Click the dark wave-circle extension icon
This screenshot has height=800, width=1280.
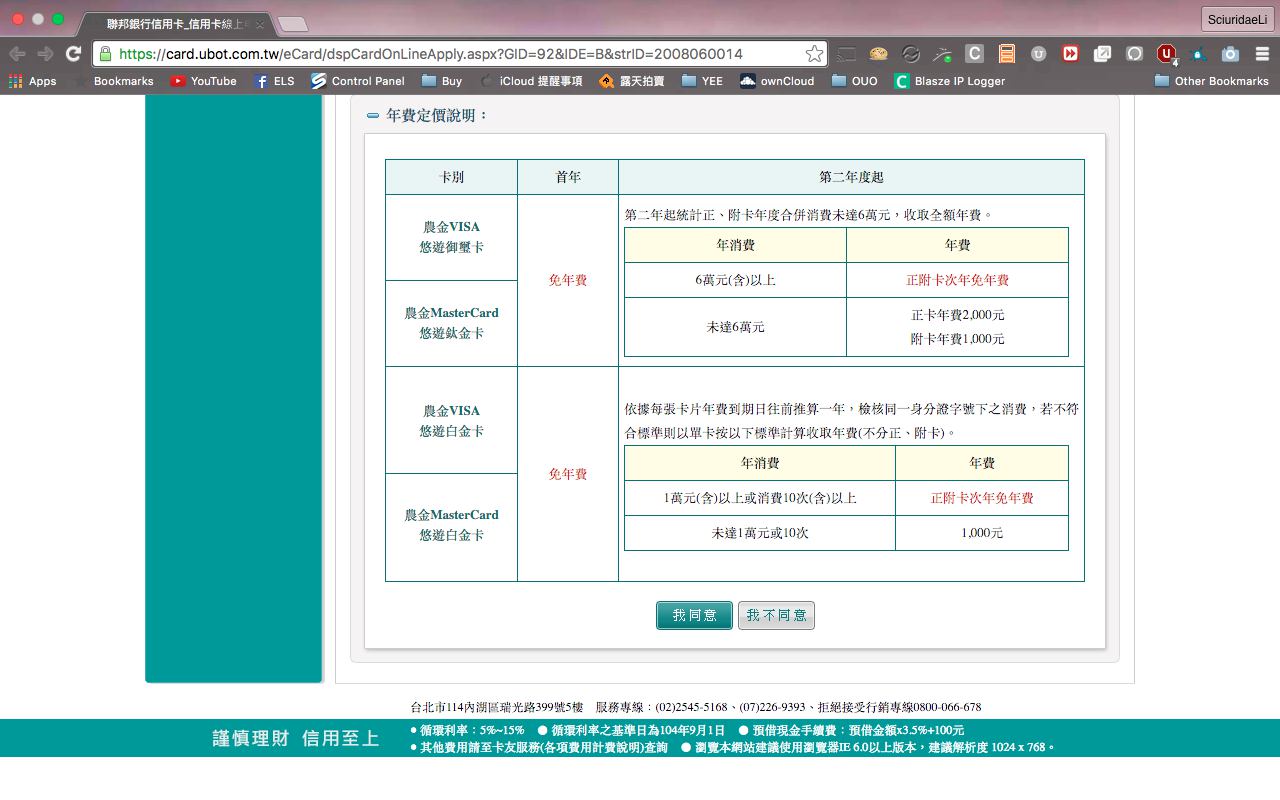tap(911, 54)
